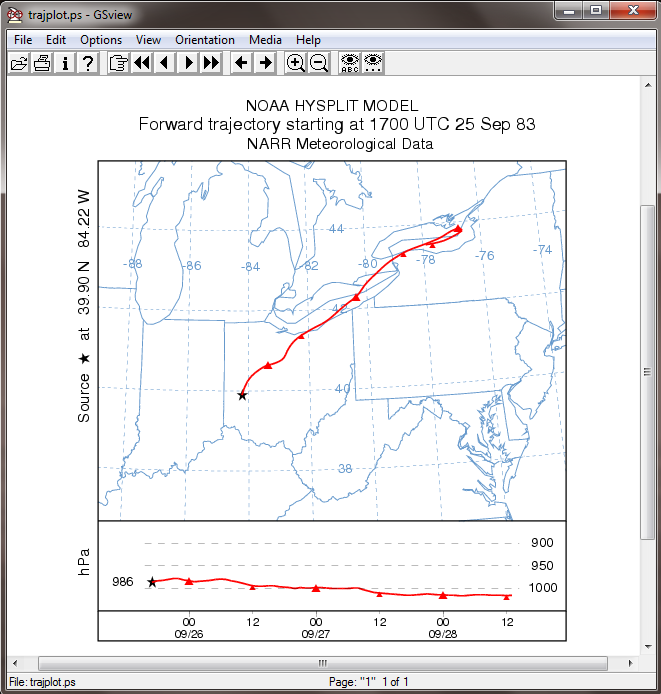Open the Media menu
This screenshot has height=694, width=661.
265,40
